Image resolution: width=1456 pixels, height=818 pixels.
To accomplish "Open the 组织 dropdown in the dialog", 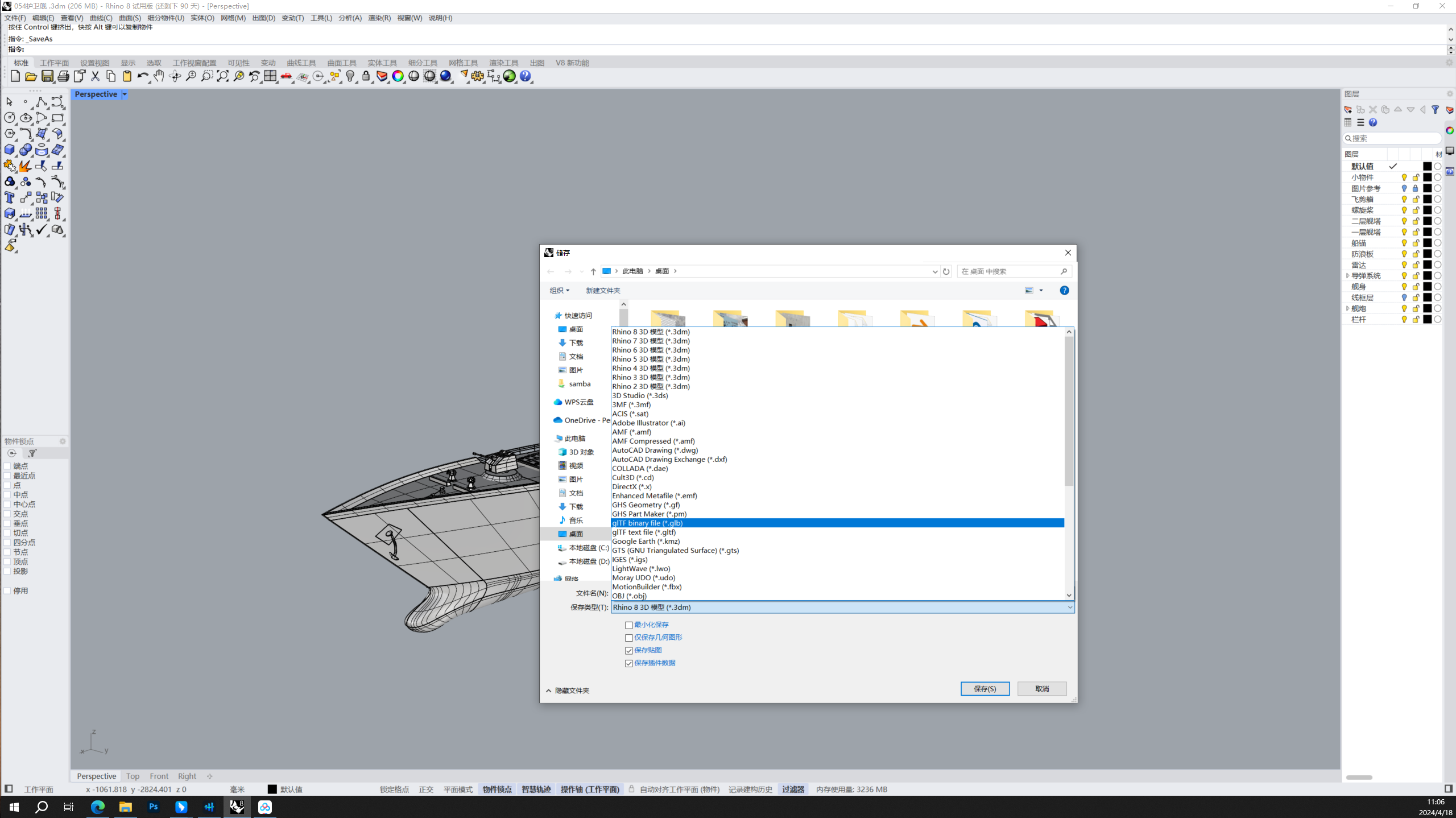I will pos(559,291).
